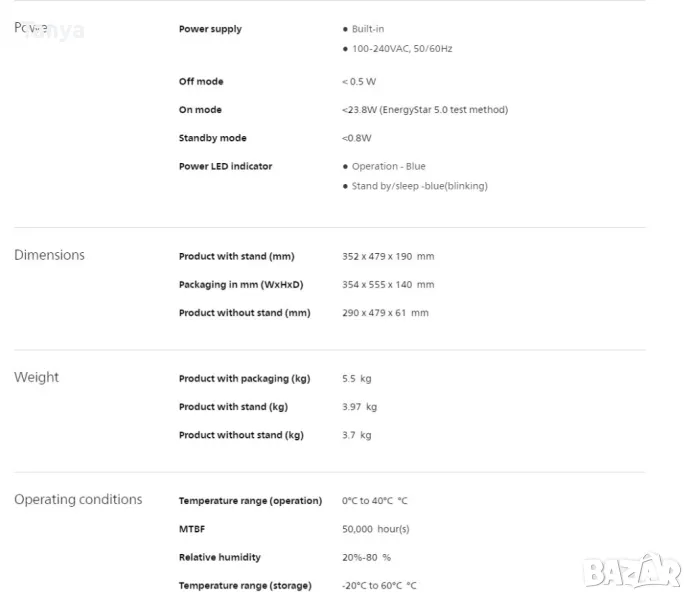Click the Temperature range (storage) label

[x=245, y=585]
